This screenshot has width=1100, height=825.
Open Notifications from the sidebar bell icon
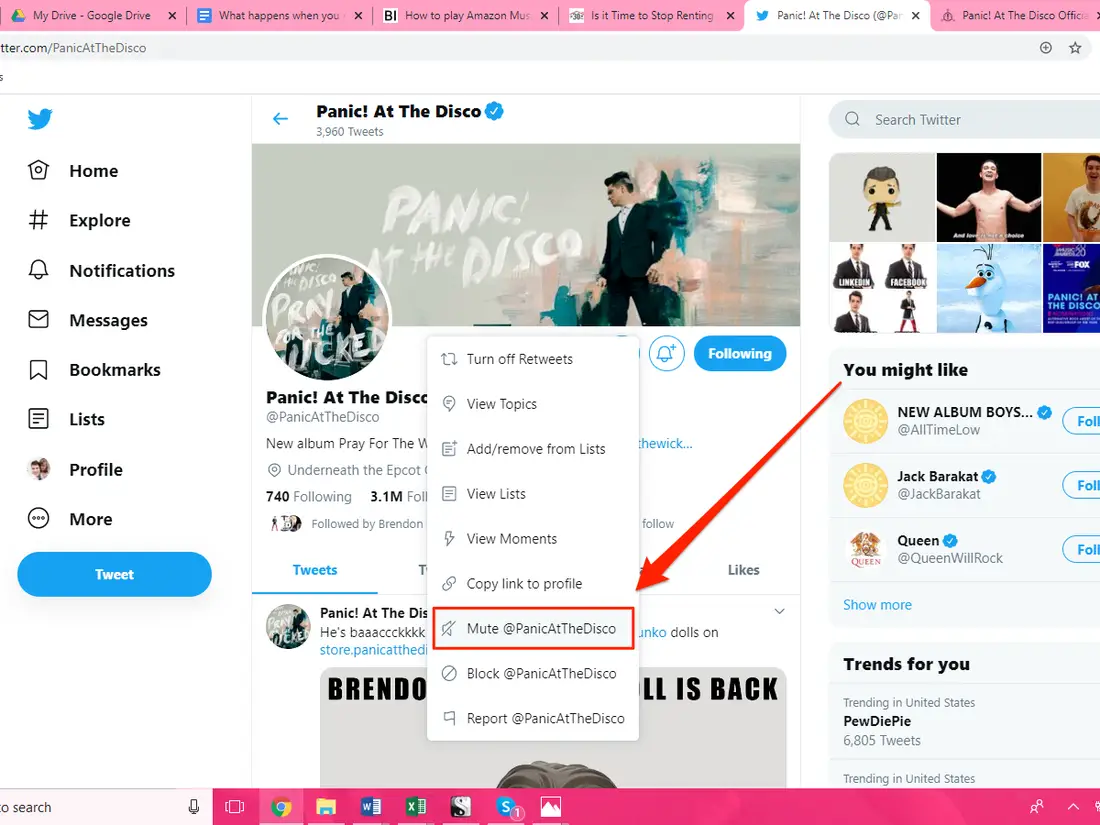click(x=39, y=270)
